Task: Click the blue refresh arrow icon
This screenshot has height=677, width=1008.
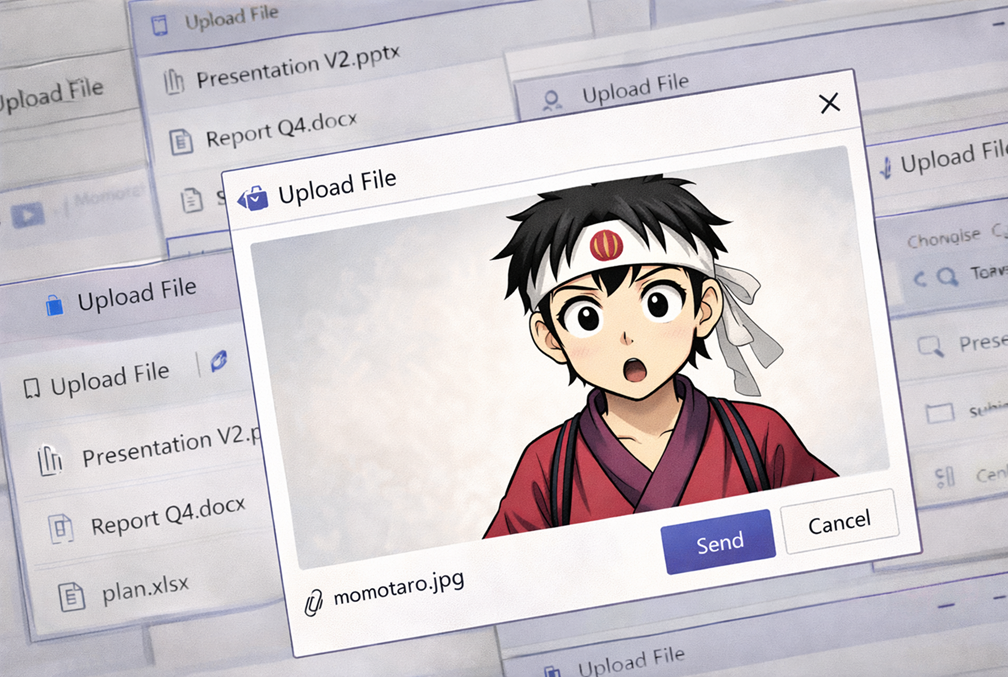Action: (921, 277)
